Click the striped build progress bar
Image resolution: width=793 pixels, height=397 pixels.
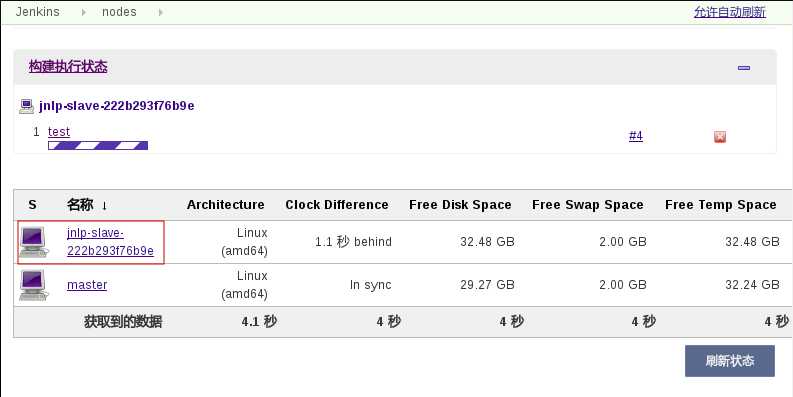tap(98, 146)
